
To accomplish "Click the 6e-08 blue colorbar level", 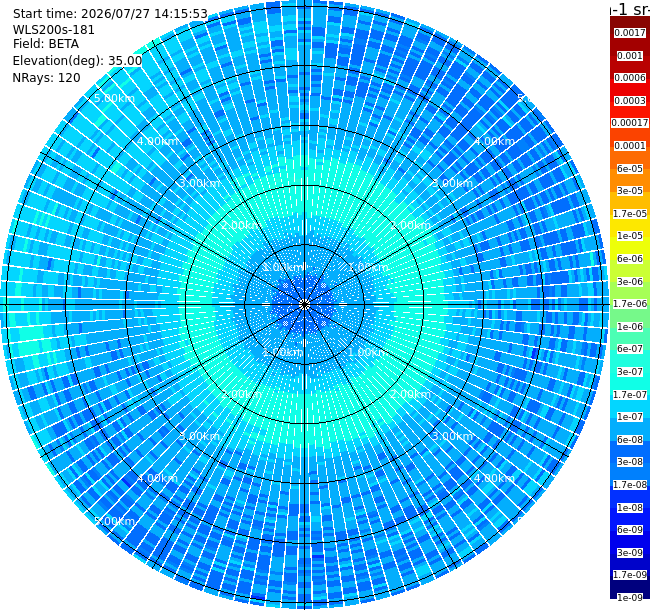I will click(630, 440).
